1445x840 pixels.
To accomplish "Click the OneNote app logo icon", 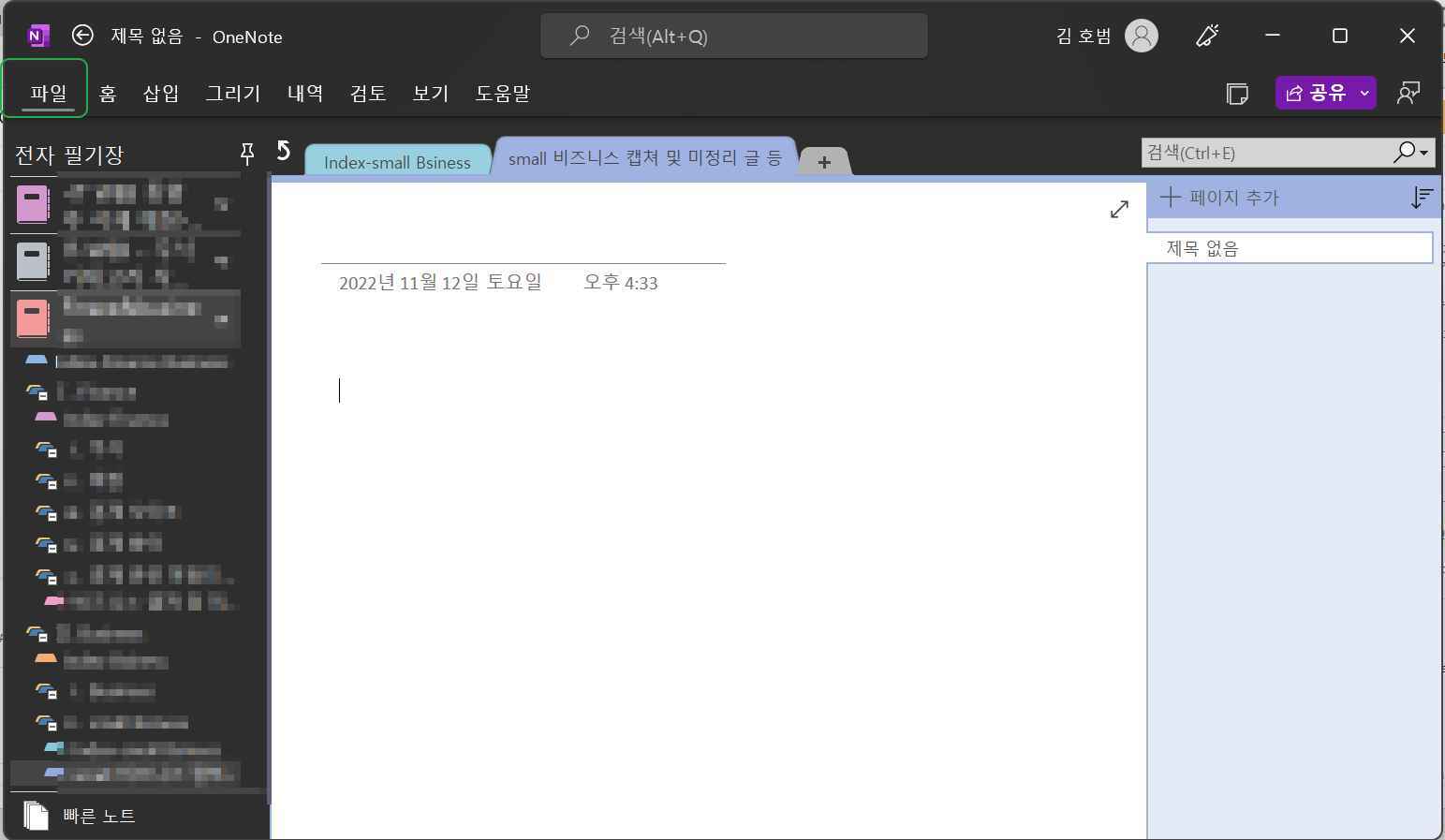I will (37, 36).
